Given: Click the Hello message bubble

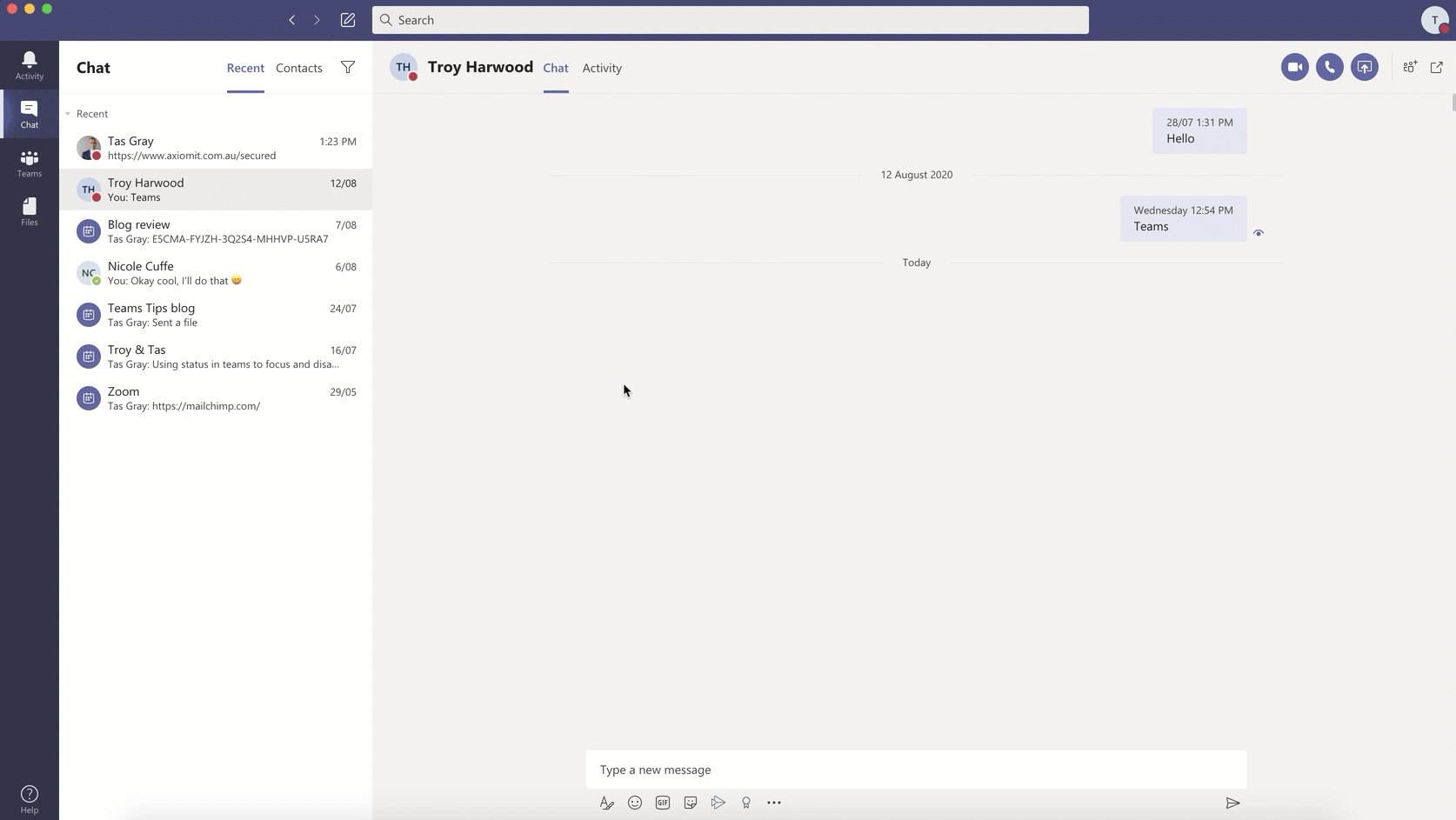Looking at the screenshot, I should (1199, 130).
